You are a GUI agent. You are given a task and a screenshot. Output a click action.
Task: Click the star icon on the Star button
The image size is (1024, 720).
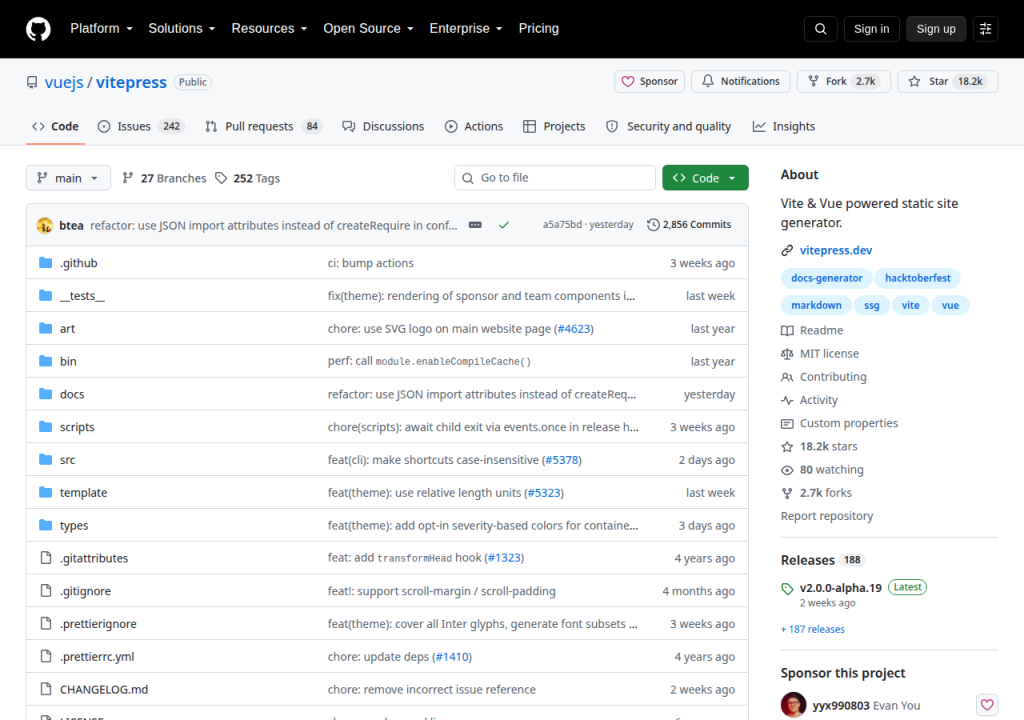tap(914, 82)
